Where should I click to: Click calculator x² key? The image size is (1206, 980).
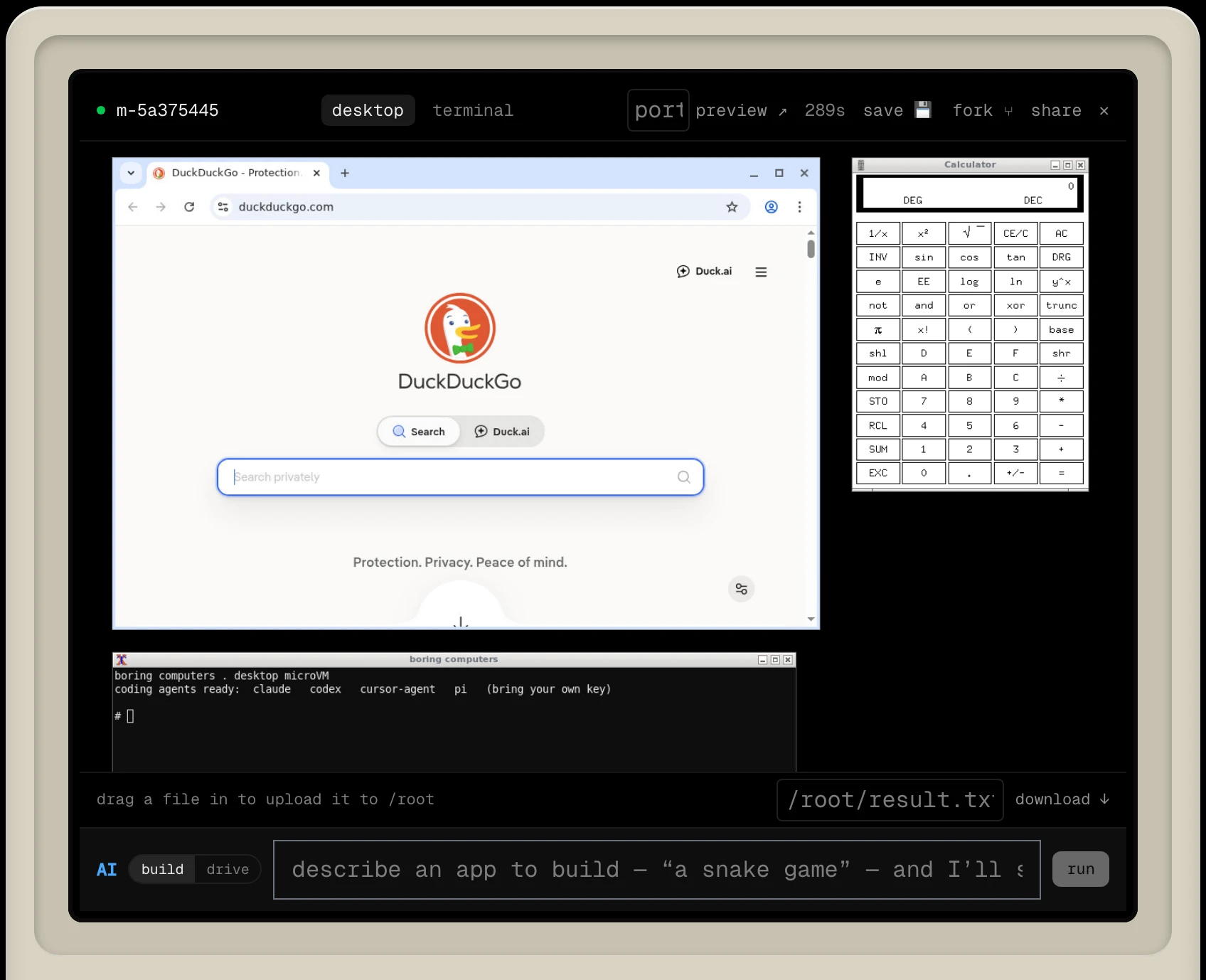tap(924, 233)
